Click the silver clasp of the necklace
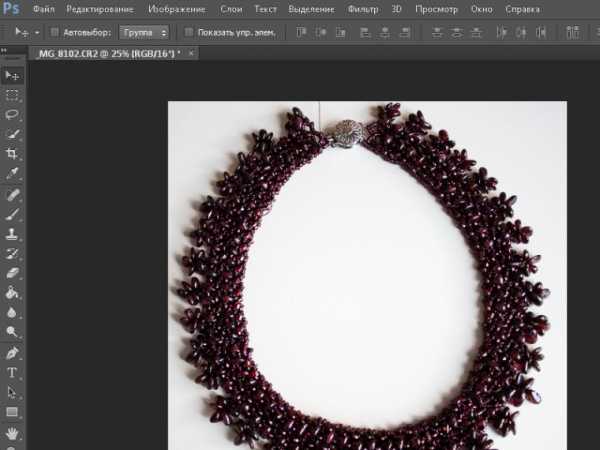Viewport: 600px width, 450px height. pyautogui.click(x=347, y=131)
